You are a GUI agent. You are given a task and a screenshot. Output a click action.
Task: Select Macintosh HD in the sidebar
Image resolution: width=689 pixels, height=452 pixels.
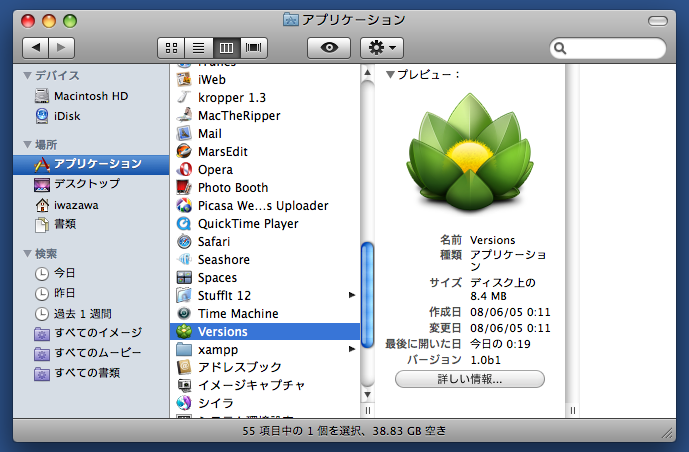tap(90, 96)
